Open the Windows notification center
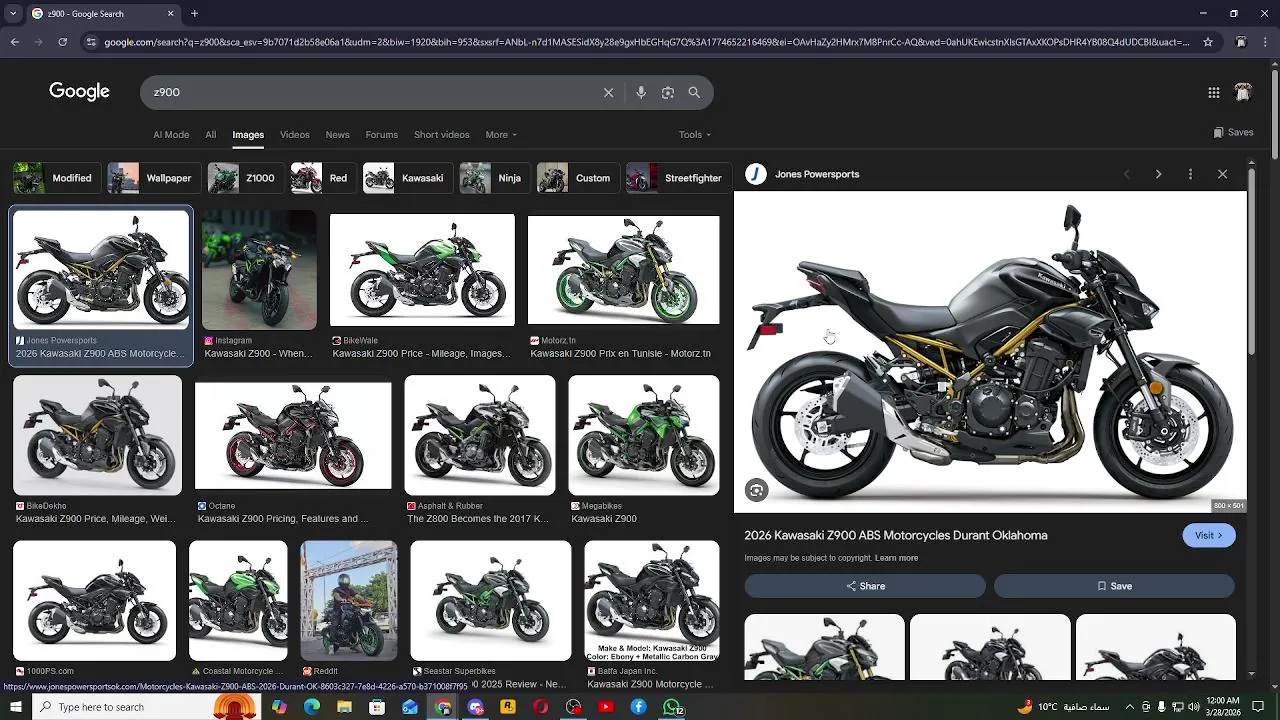1280x720 pixels. point(1258,707)
